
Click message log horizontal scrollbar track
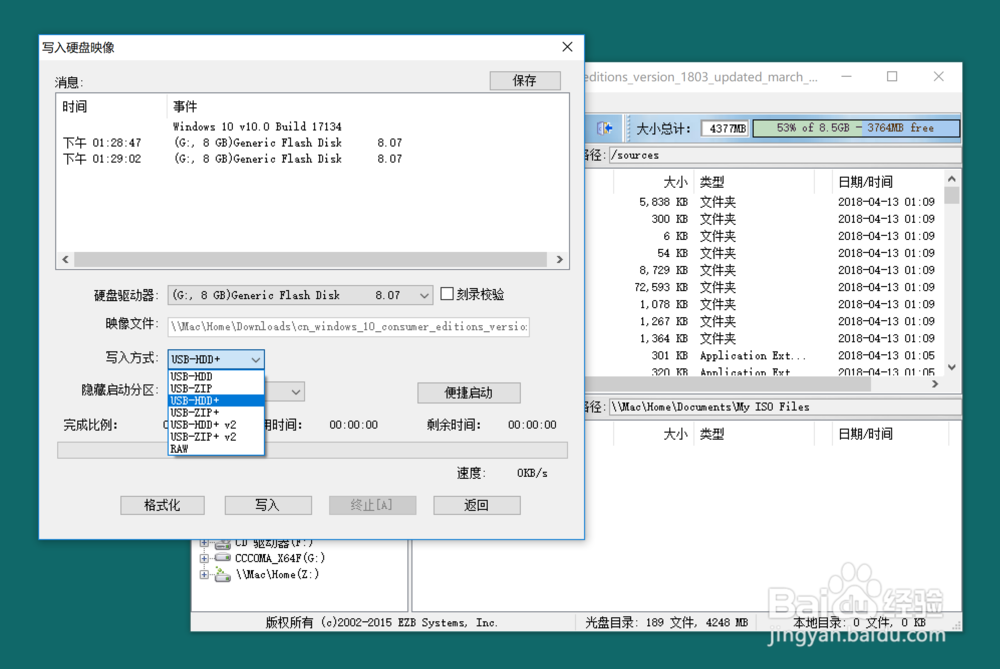coord(311,260)
